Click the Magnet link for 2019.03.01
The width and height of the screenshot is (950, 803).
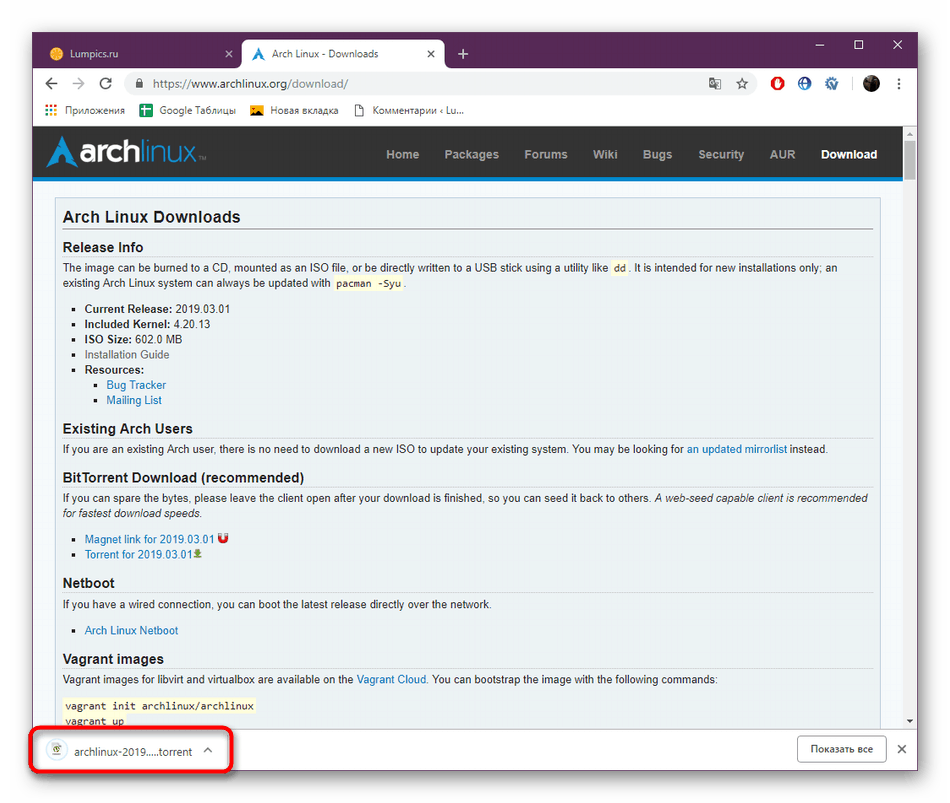[150, 539]
